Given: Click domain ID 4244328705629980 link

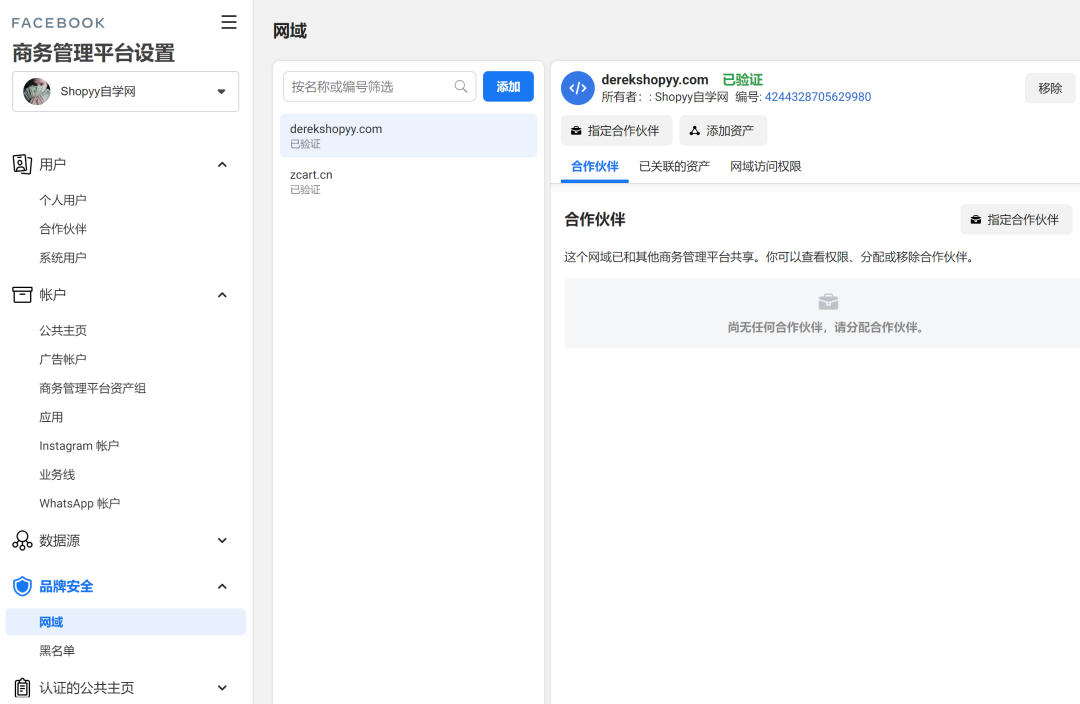Looking at the screenshot, I should [818, 97].
